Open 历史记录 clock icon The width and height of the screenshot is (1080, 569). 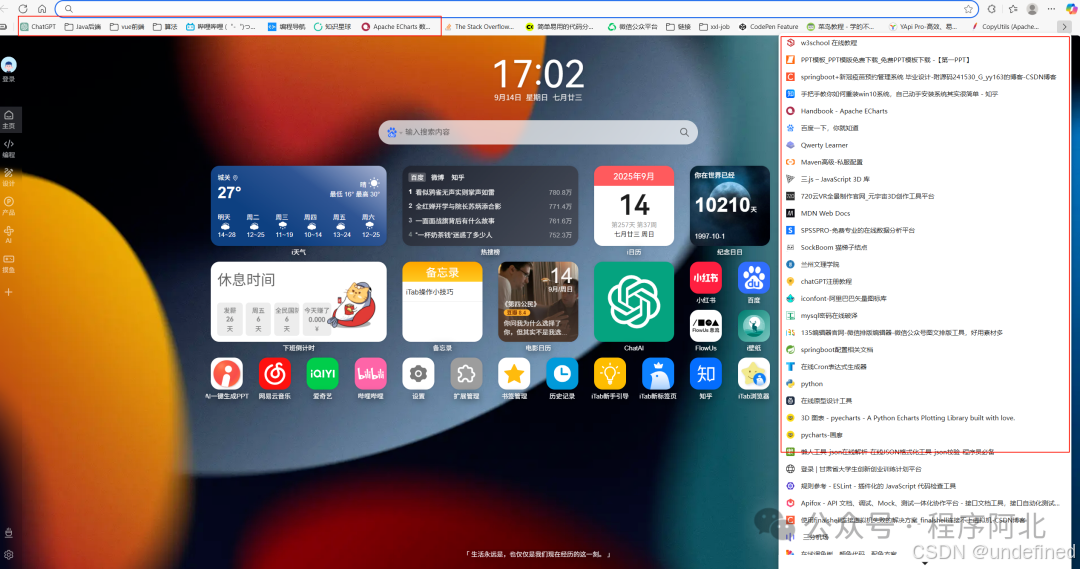coord(562,374)
